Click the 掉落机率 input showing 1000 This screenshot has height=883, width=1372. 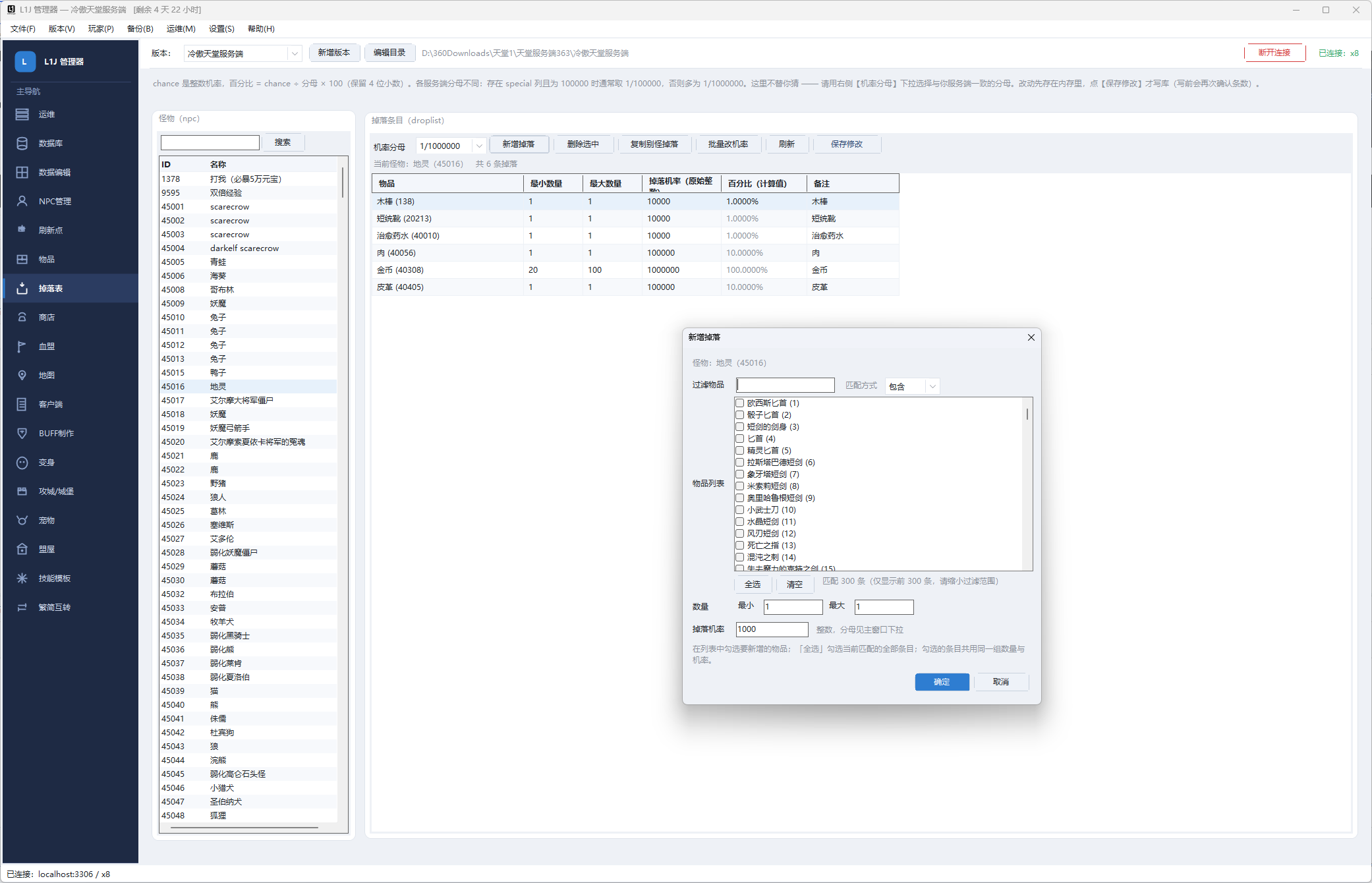tap(772, 629)
